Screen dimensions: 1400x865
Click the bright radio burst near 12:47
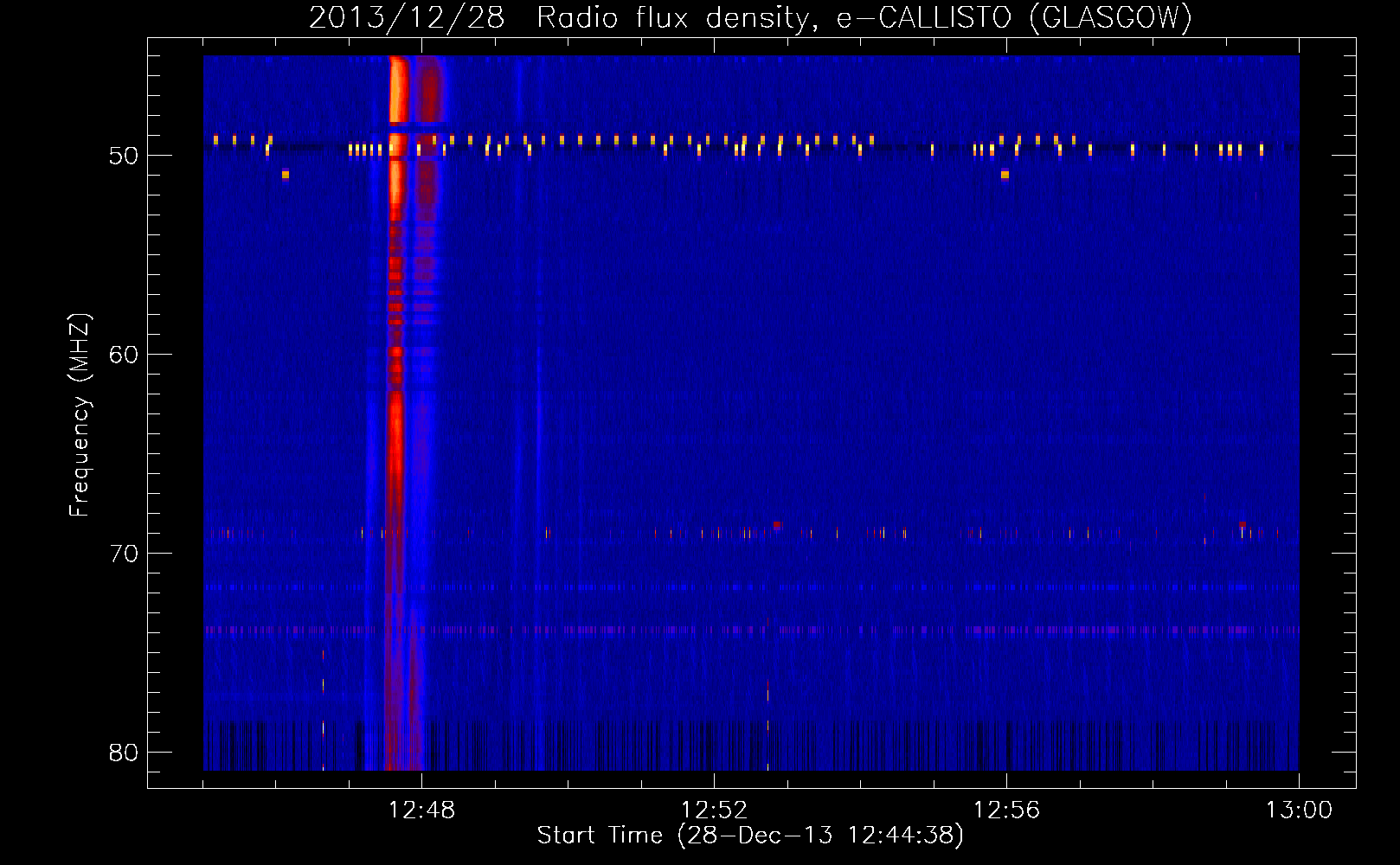coord(396,413)
